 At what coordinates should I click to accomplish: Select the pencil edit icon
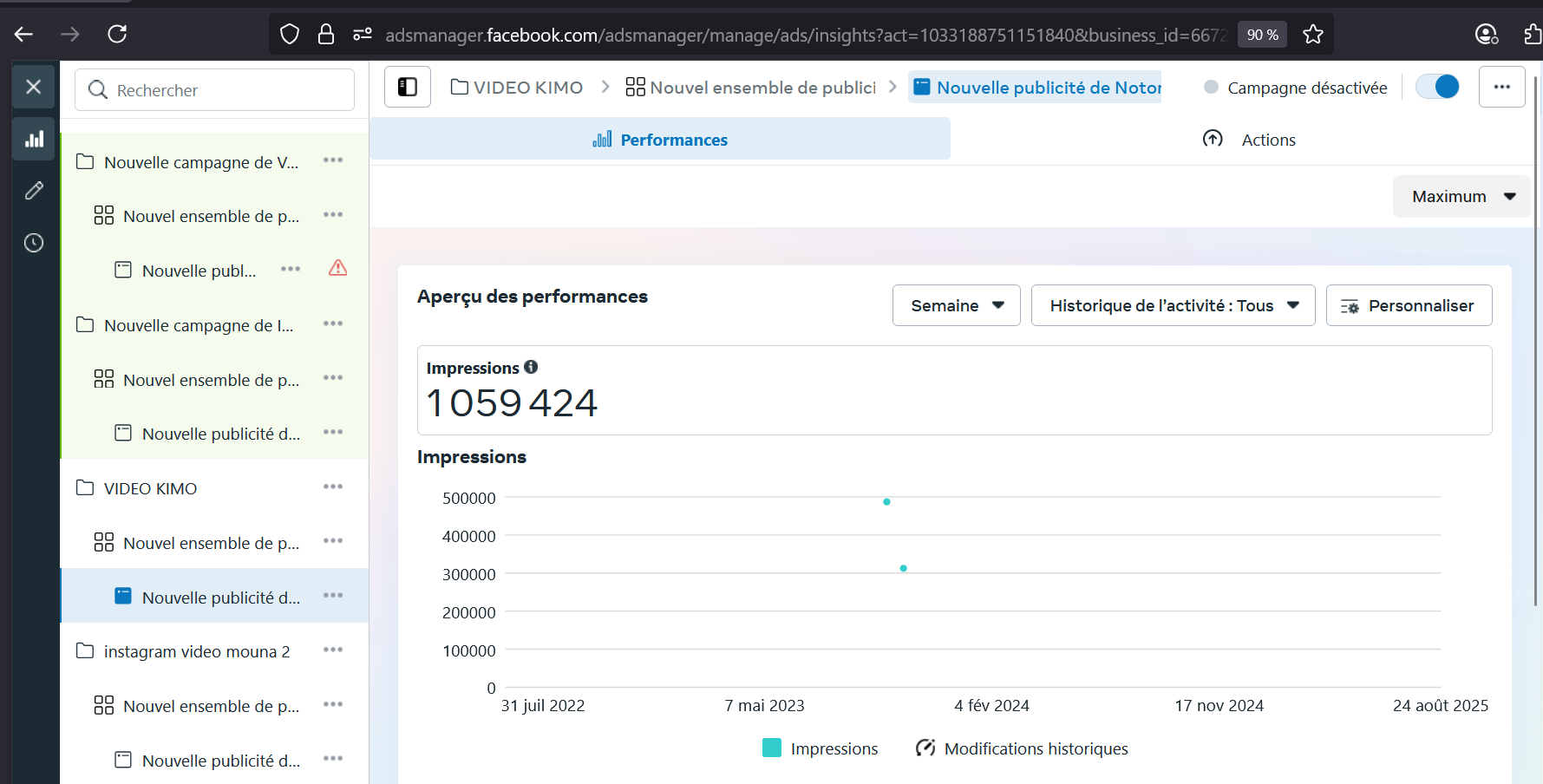click(34, 191)
